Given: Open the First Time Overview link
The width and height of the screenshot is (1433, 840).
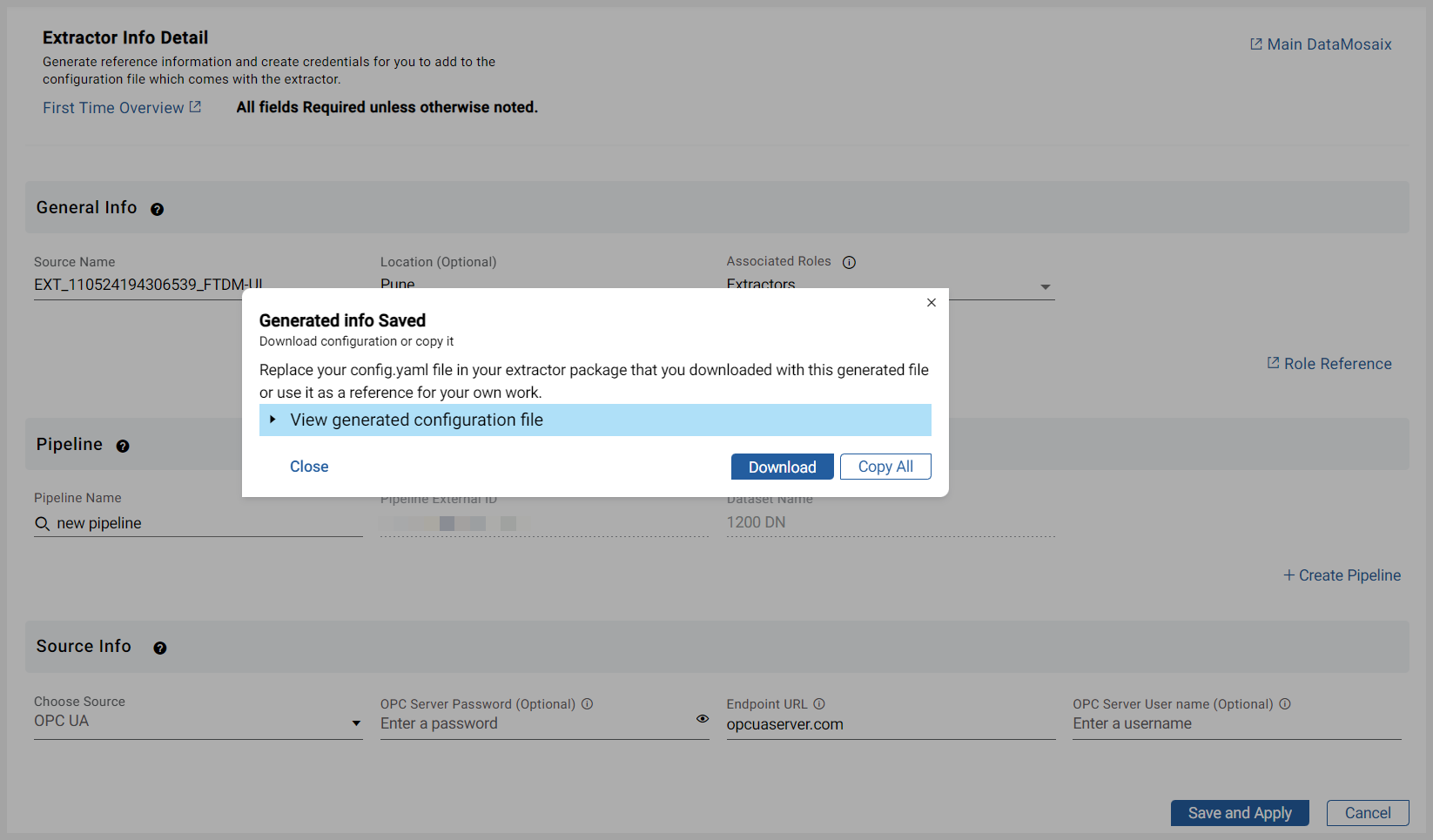Looking at the screenshot, I should (x=121, y=107).
